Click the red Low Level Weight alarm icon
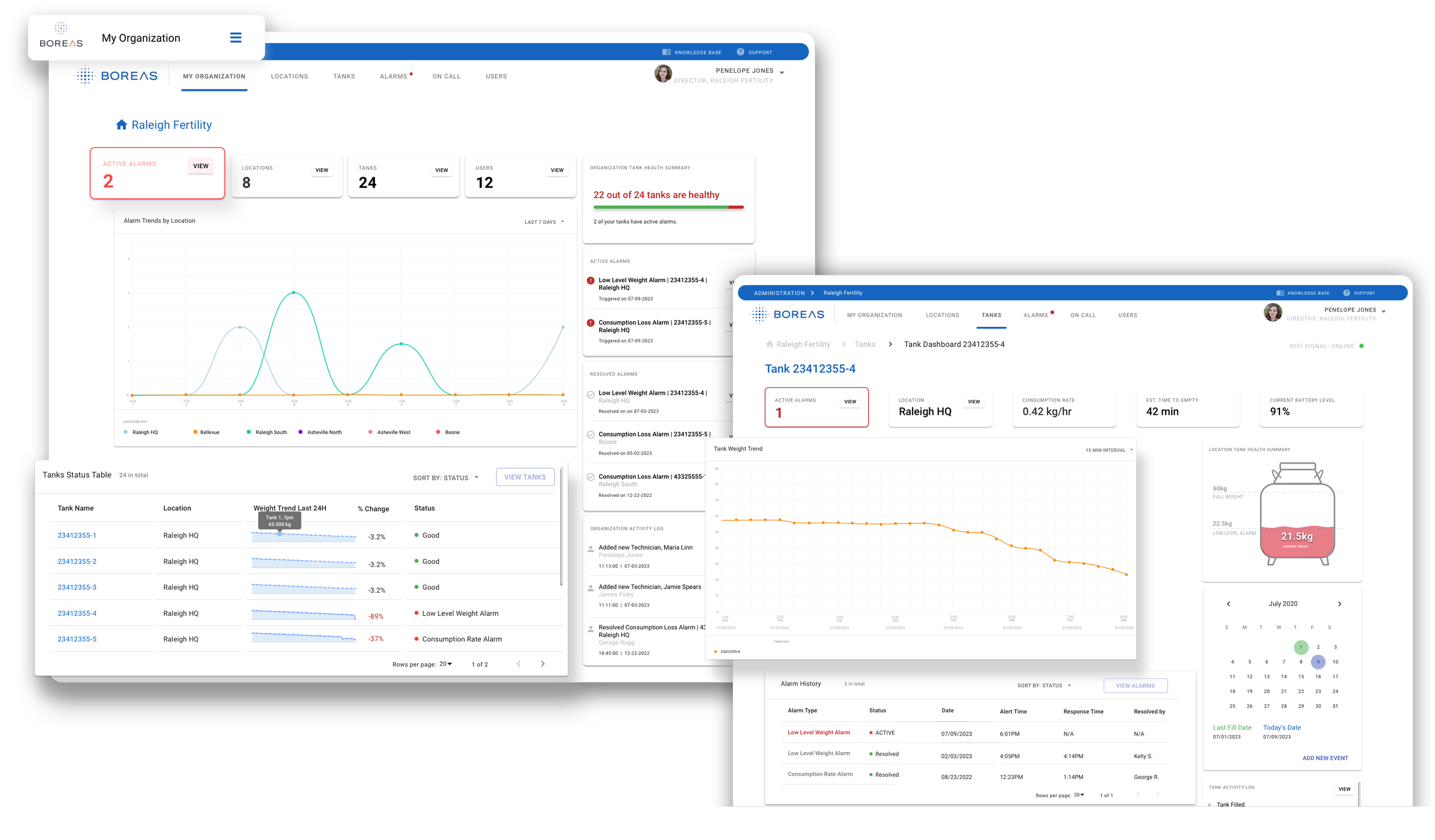This screenshot has width=1435, height=840. click(x=590, y=281)
